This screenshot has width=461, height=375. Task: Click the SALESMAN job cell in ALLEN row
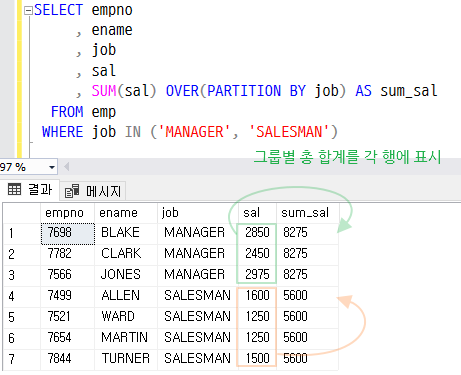[198, 296]
